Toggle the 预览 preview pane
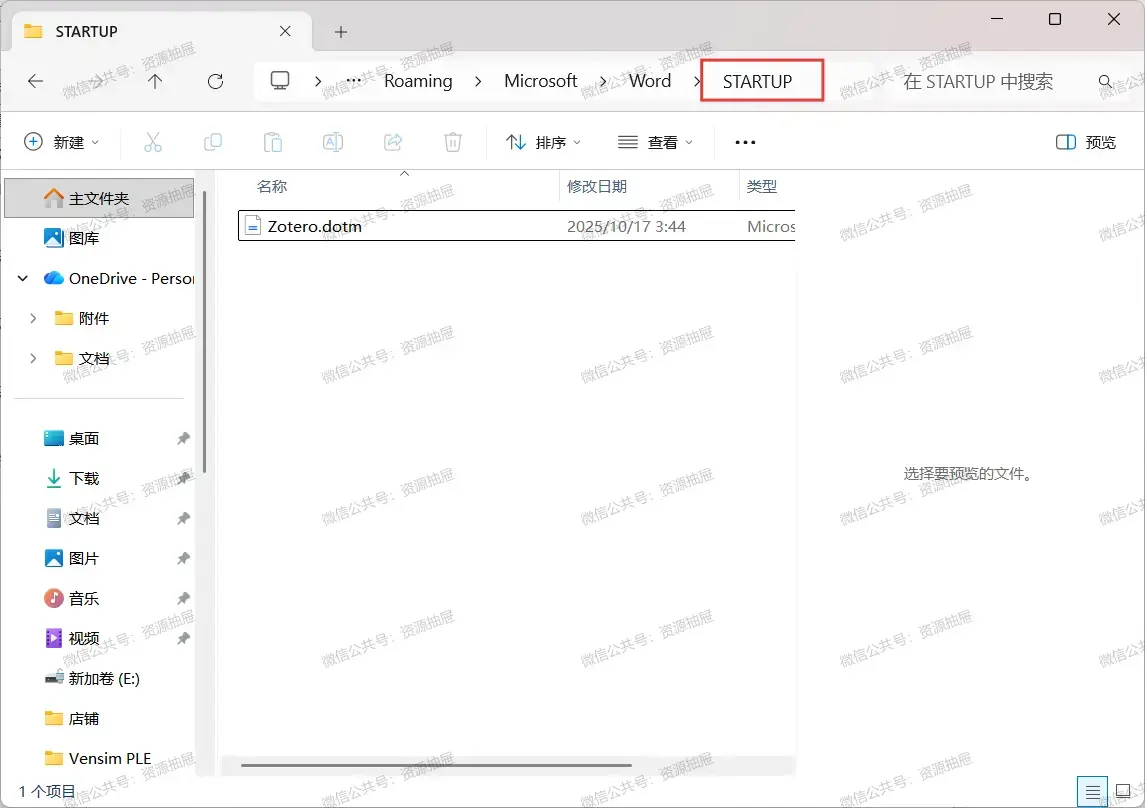This screenshot has height=808, width=1145. coord(1086,142)
